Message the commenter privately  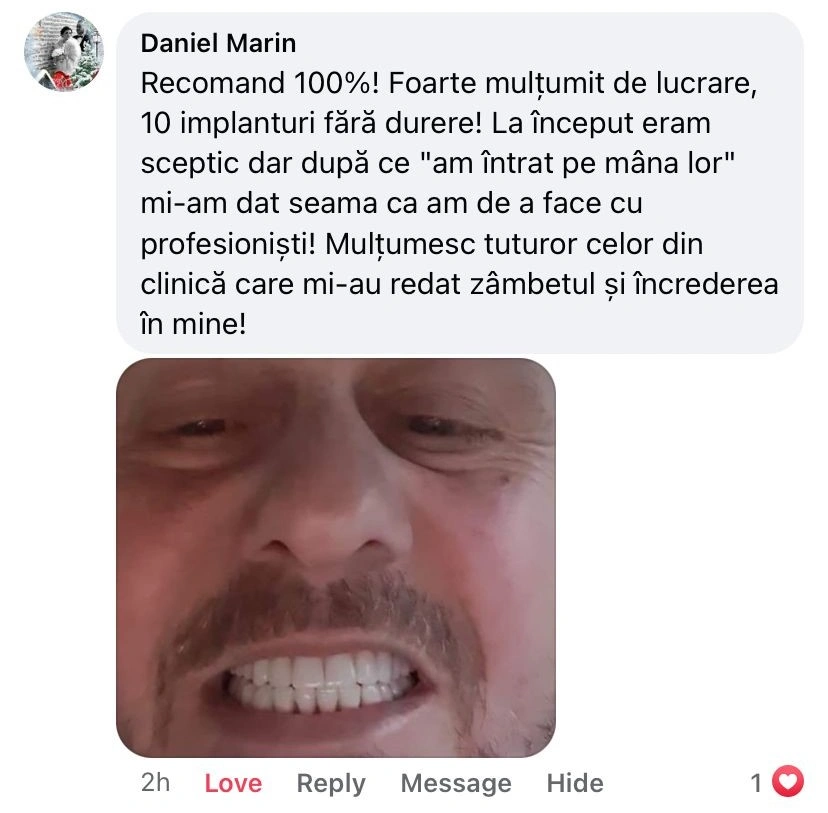(456, 784)
